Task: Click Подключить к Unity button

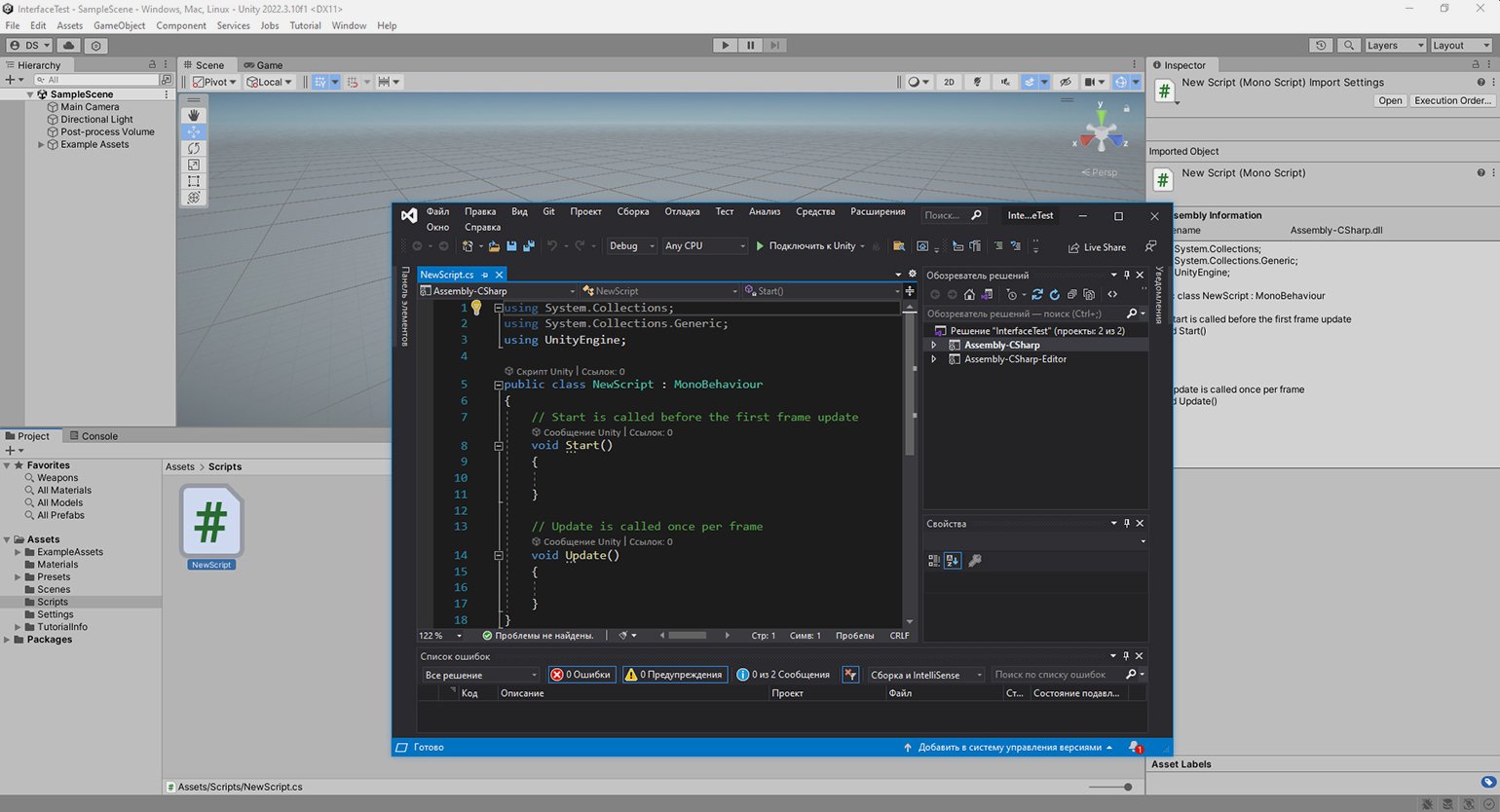Action: (806, 246)
